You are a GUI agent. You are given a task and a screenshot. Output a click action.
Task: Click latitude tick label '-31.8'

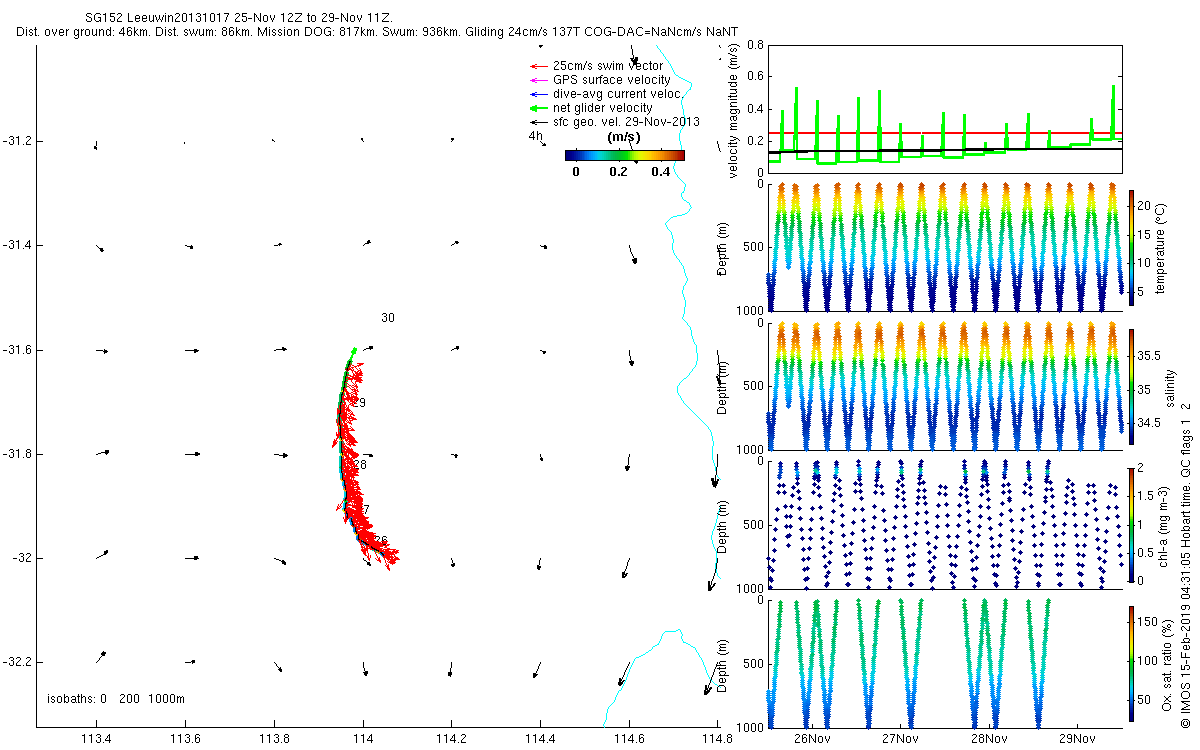[17, 454]
